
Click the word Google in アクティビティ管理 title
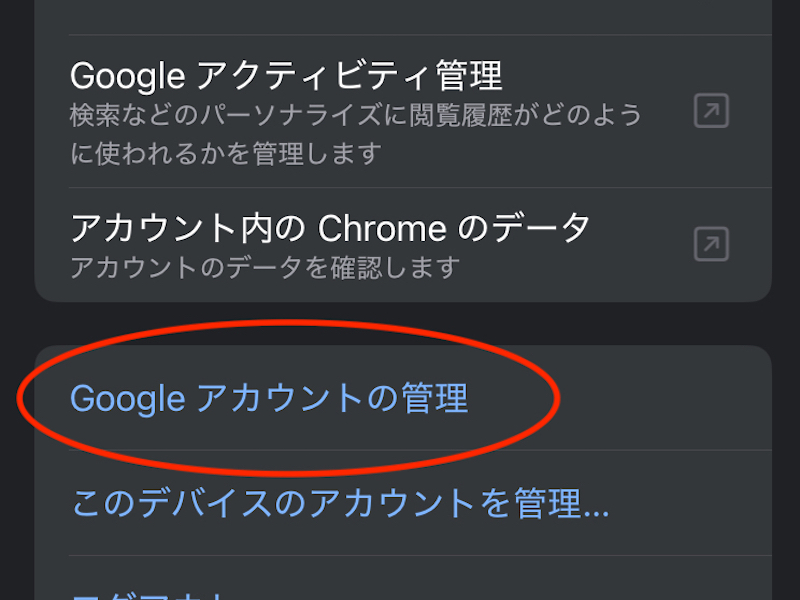tap(127, 75)
